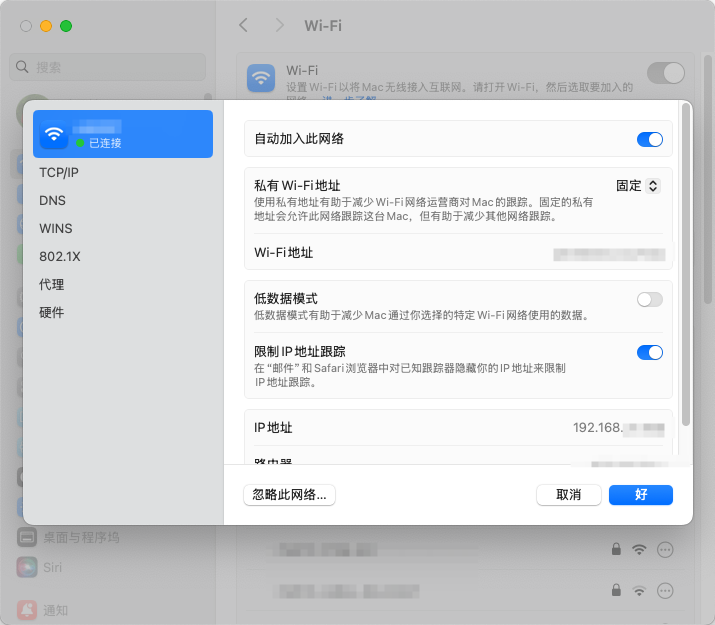Open the WINS section

click(x=56, y=228)
